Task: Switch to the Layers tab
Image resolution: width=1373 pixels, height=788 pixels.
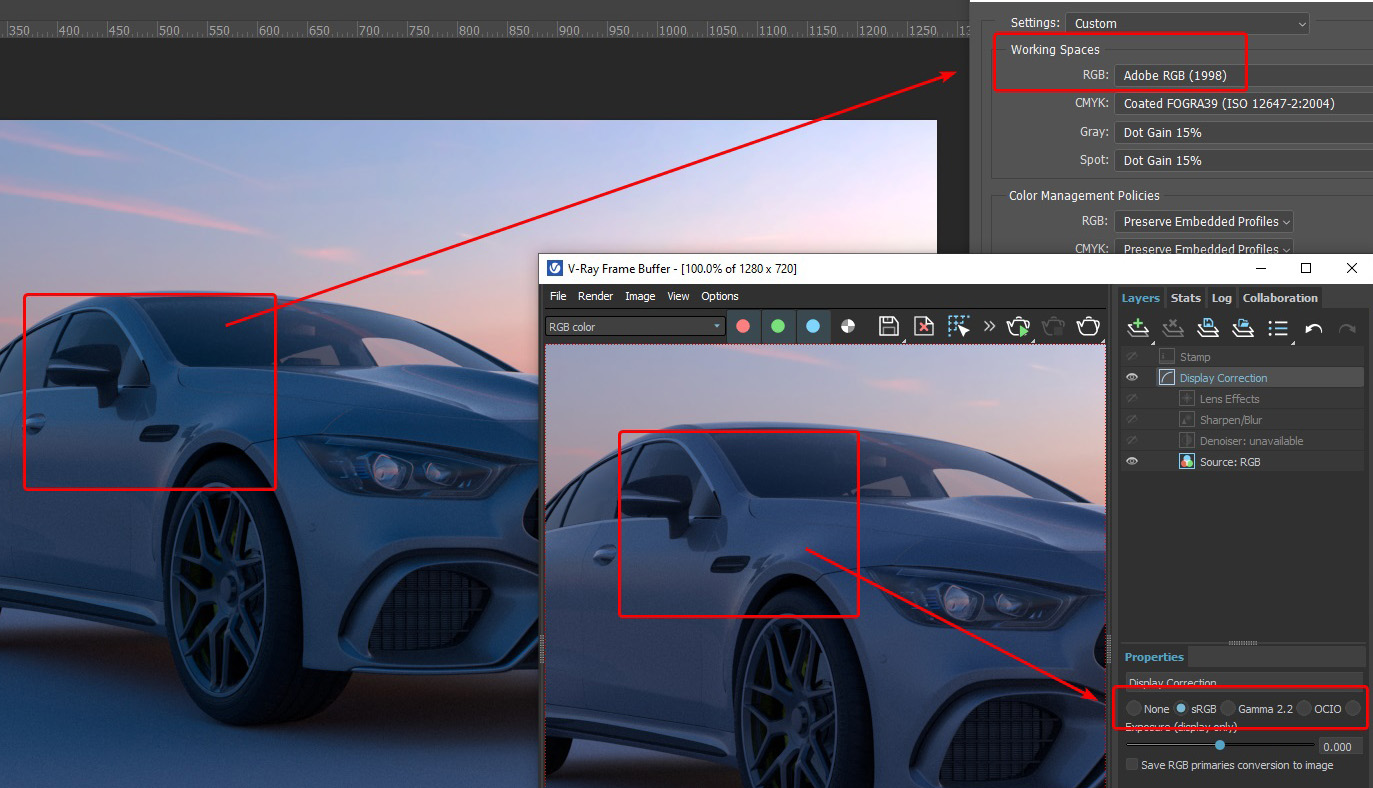Action: (1140, 298)
